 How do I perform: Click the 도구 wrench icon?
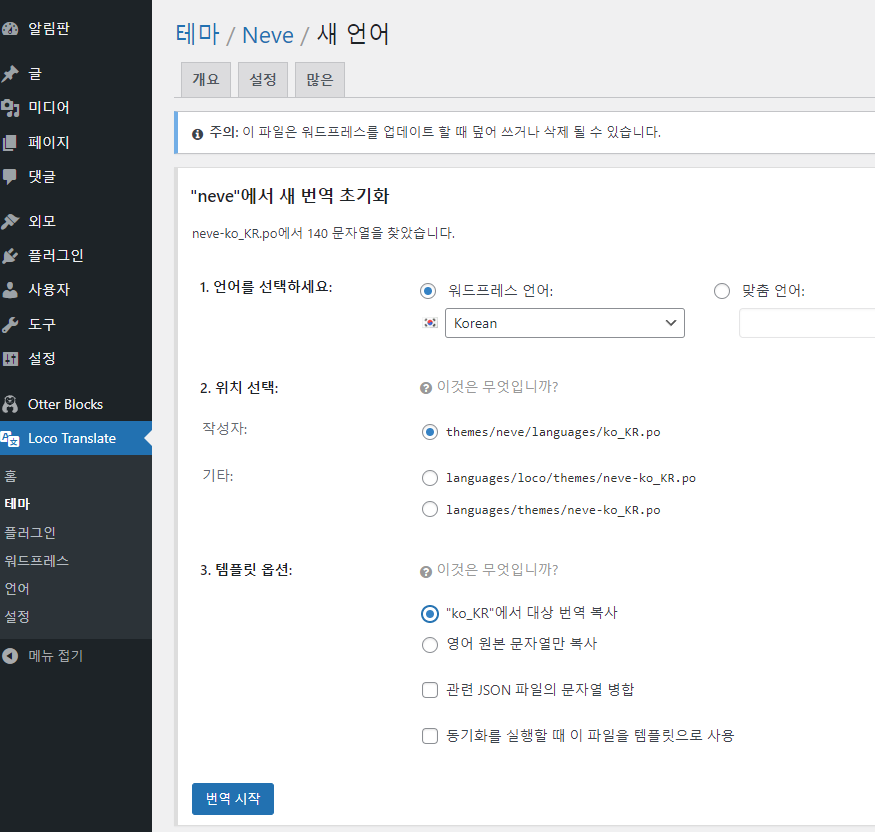click(10, 324)
